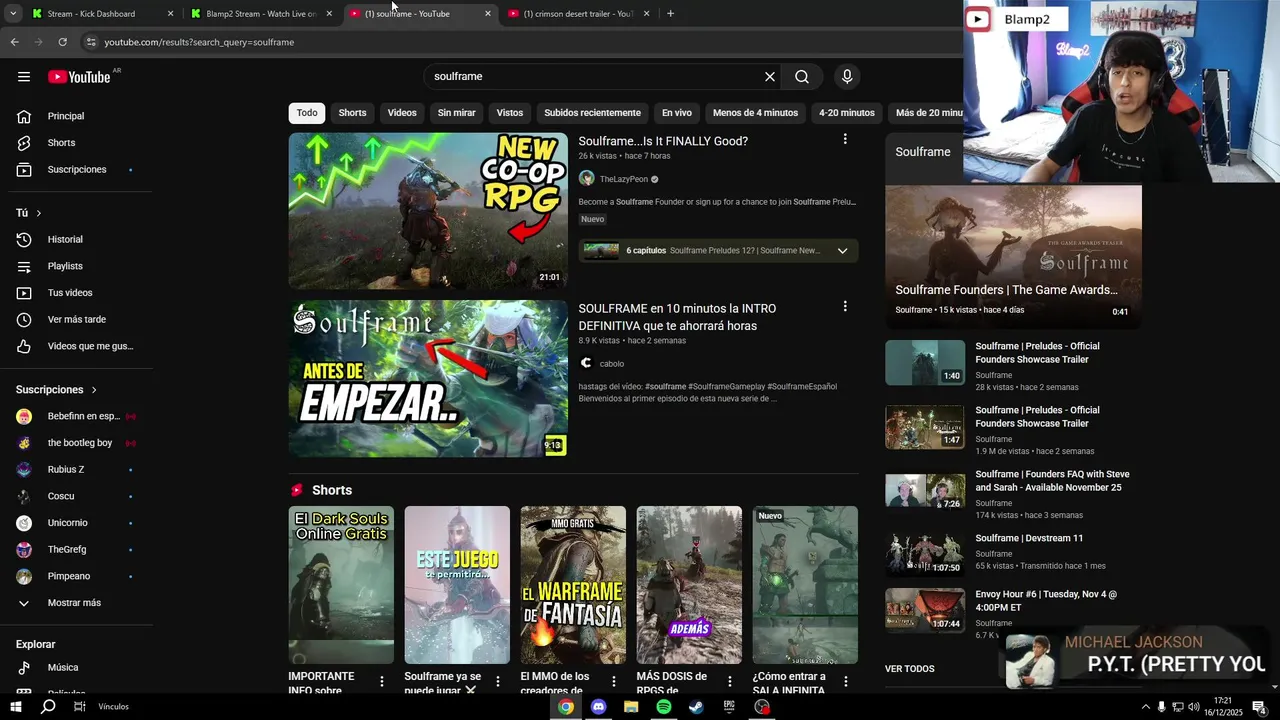This screenshot has width=1280, height=720.
Task: Play El Warframe de Fantasía short
Action: [573, 585]
